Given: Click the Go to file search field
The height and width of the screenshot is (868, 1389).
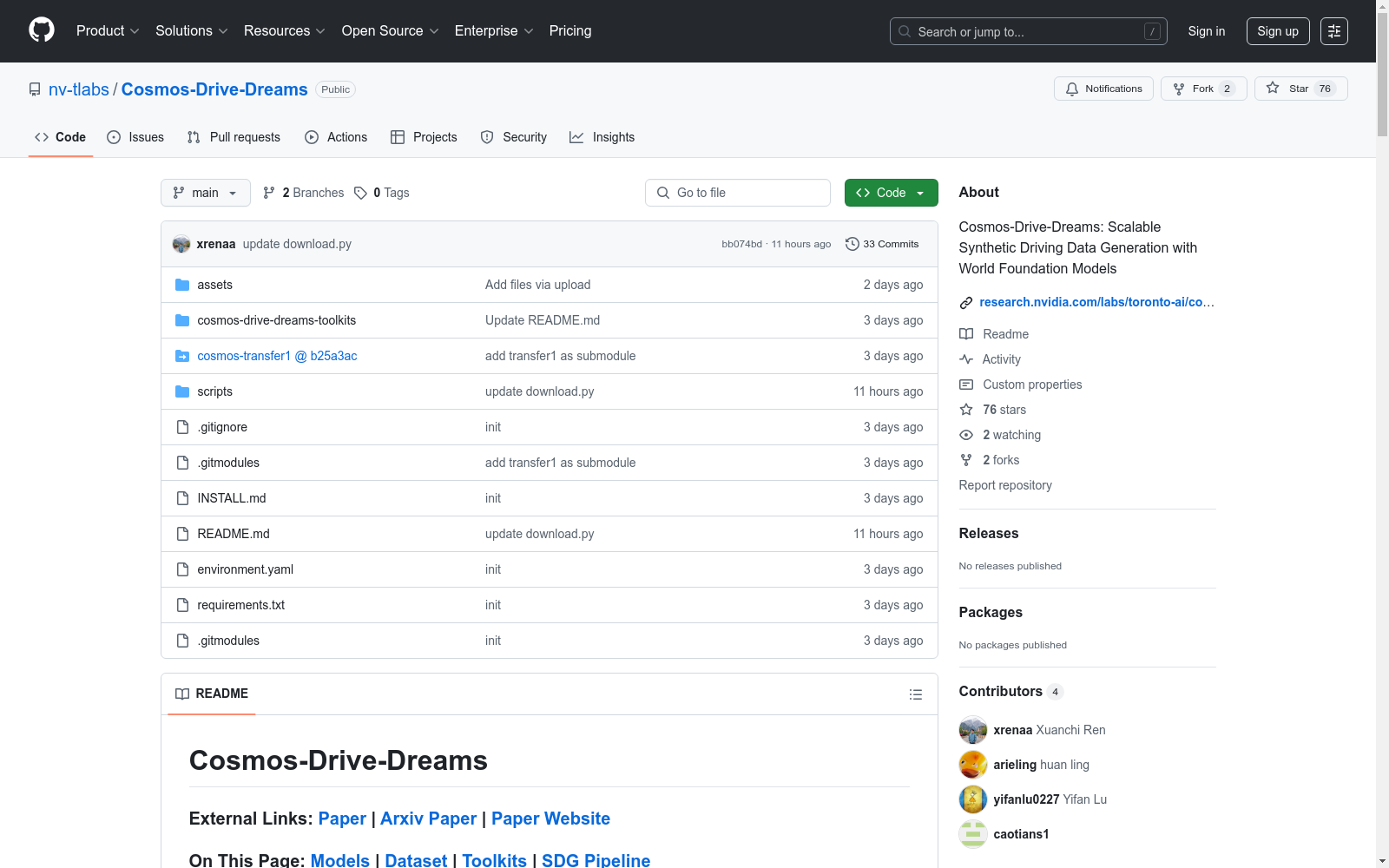Looking at the screenshot, I should point(738,193).
